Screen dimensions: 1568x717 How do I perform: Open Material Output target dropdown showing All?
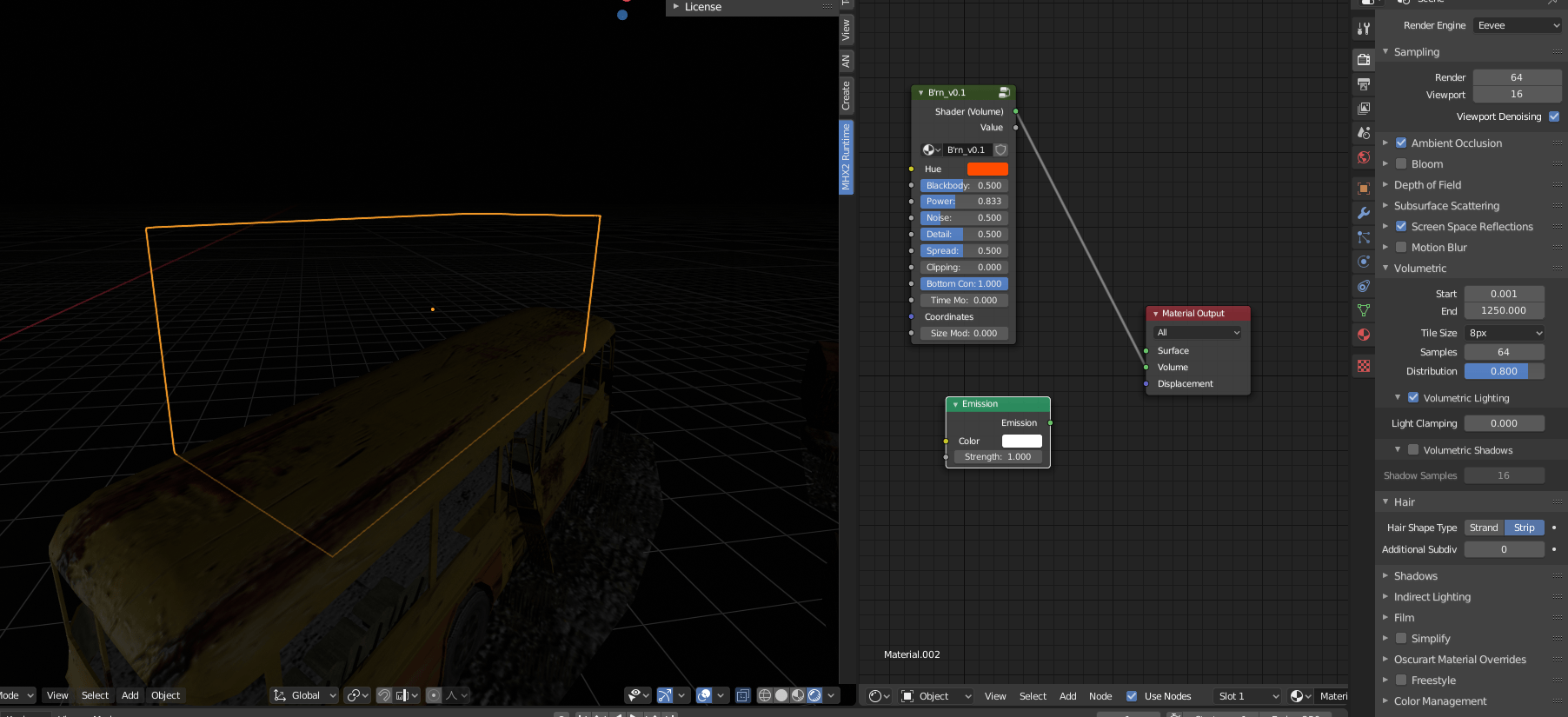1198,333
